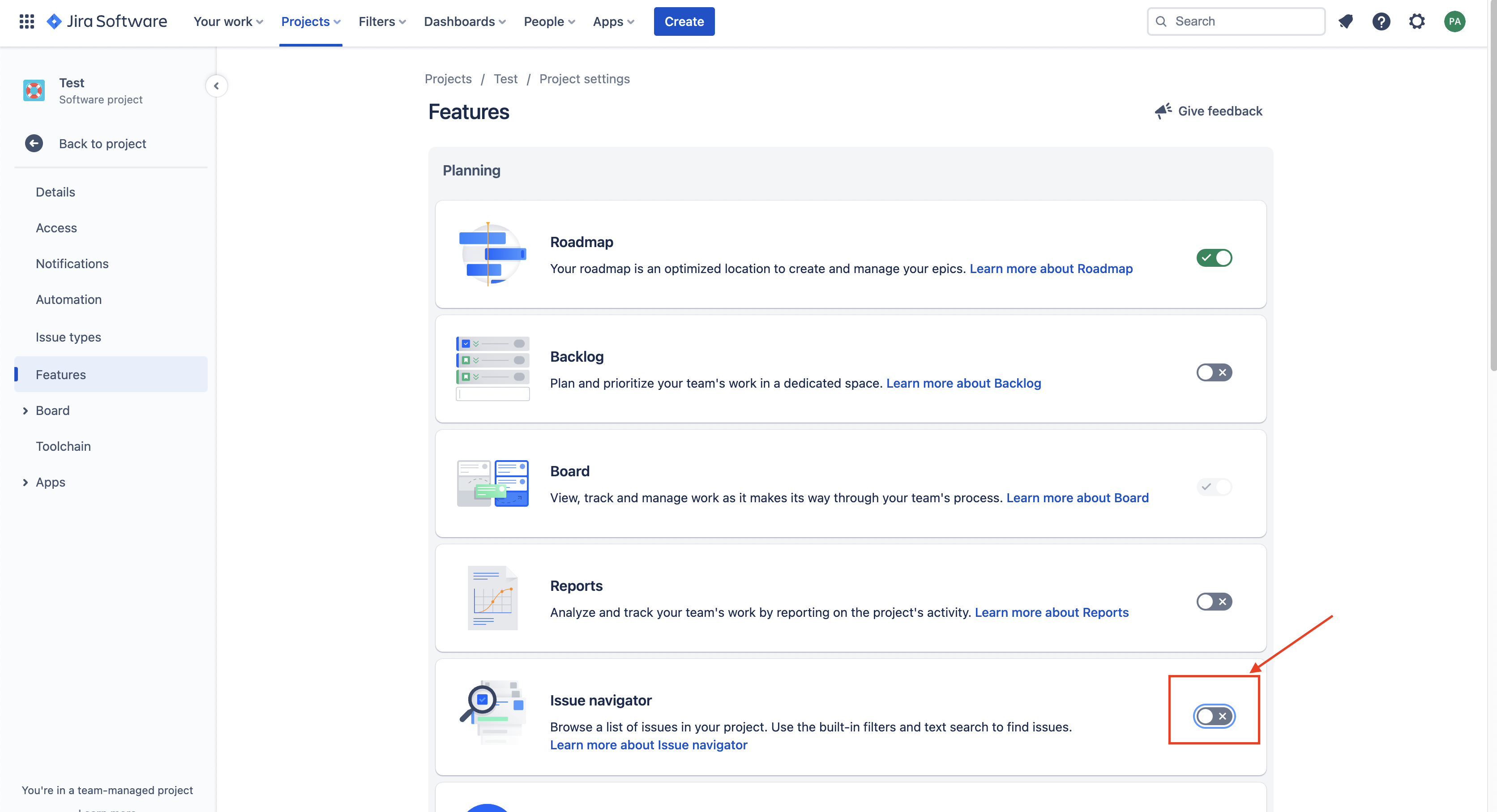Screen dimensions: 1497x812
Task: Select Automation in project settings sidebar
Action: click(68, 299)
